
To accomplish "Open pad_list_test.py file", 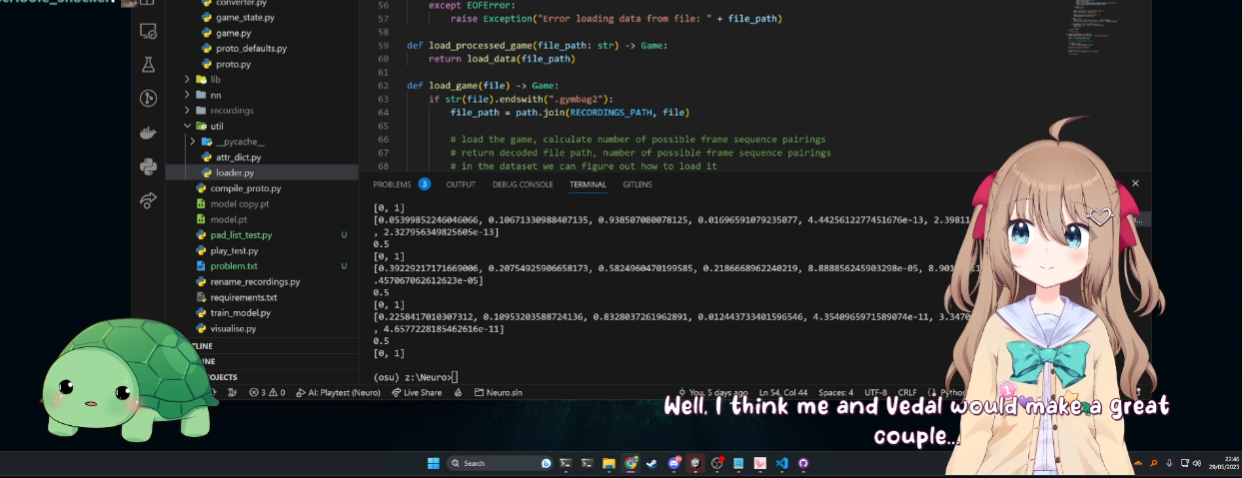I will pyautogui.click(x=241, y=235).
